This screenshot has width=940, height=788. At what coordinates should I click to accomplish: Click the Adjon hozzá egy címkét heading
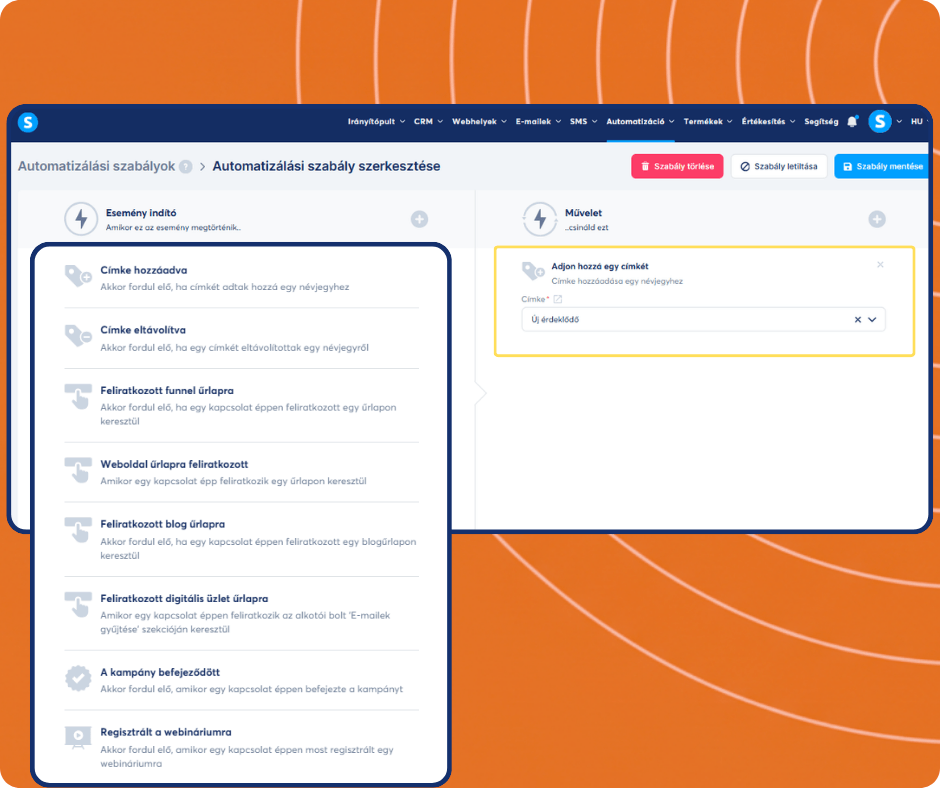pos(599,266)
